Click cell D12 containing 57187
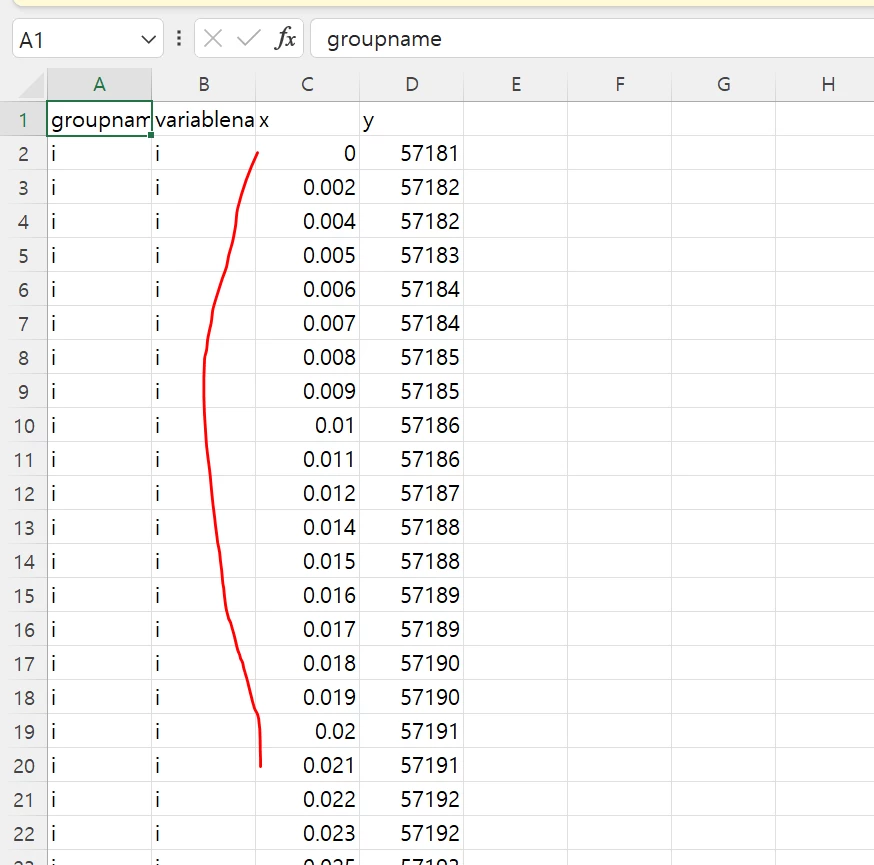Viewport: 874px width, 865px height. tap(411, 493)
